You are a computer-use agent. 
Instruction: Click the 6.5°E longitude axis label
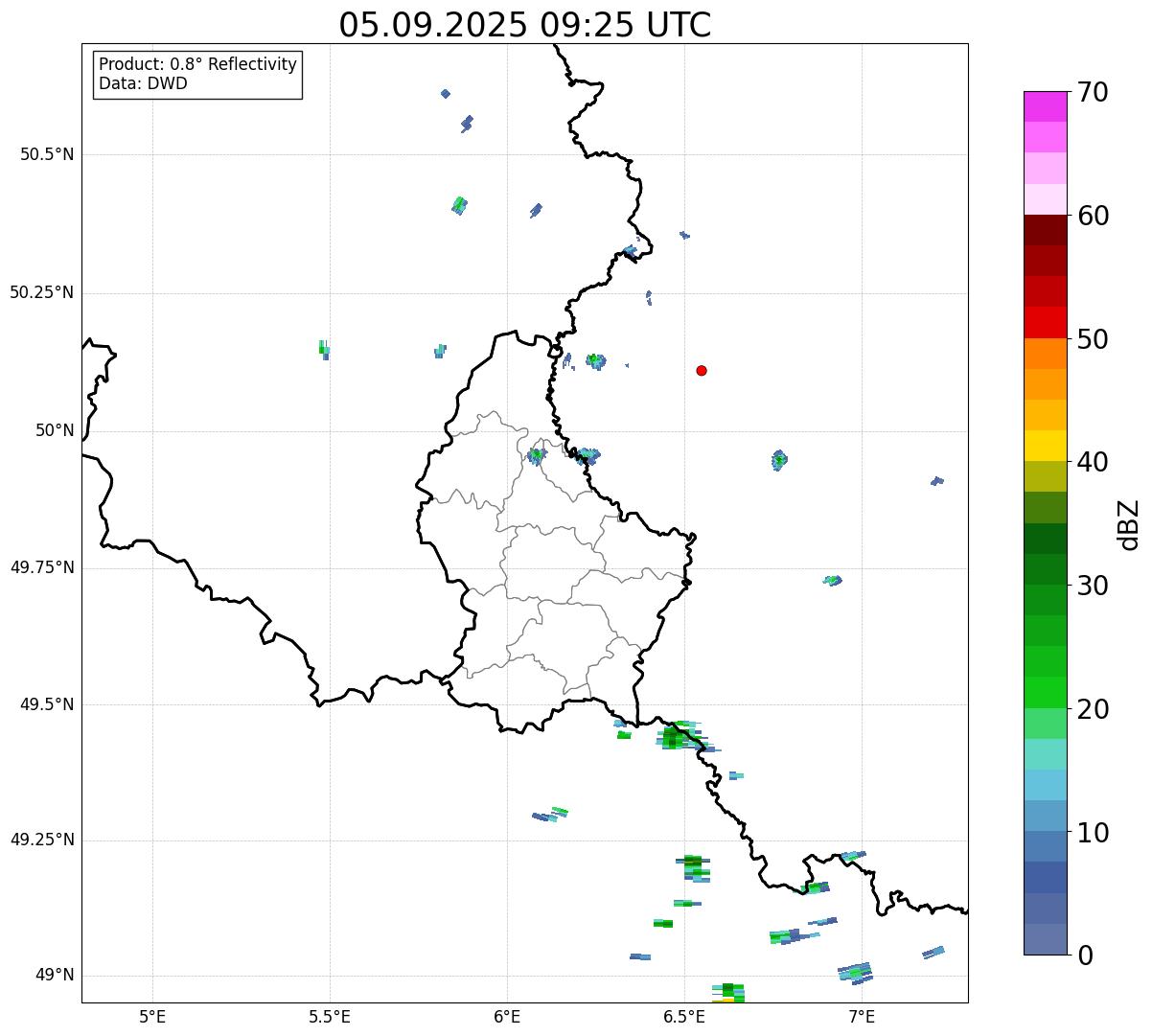(684, 1016)
